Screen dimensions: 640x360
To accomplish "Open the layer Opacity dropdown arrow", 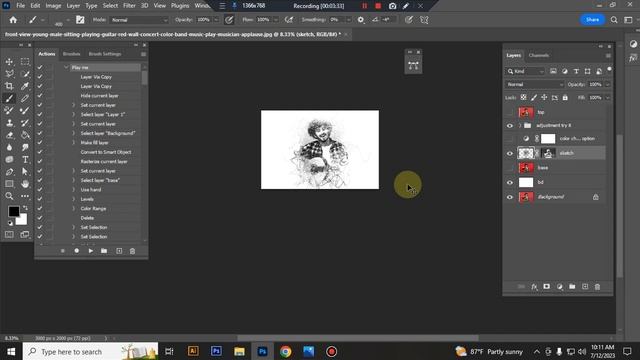I will pyautogui.click(x=607, y=84).
